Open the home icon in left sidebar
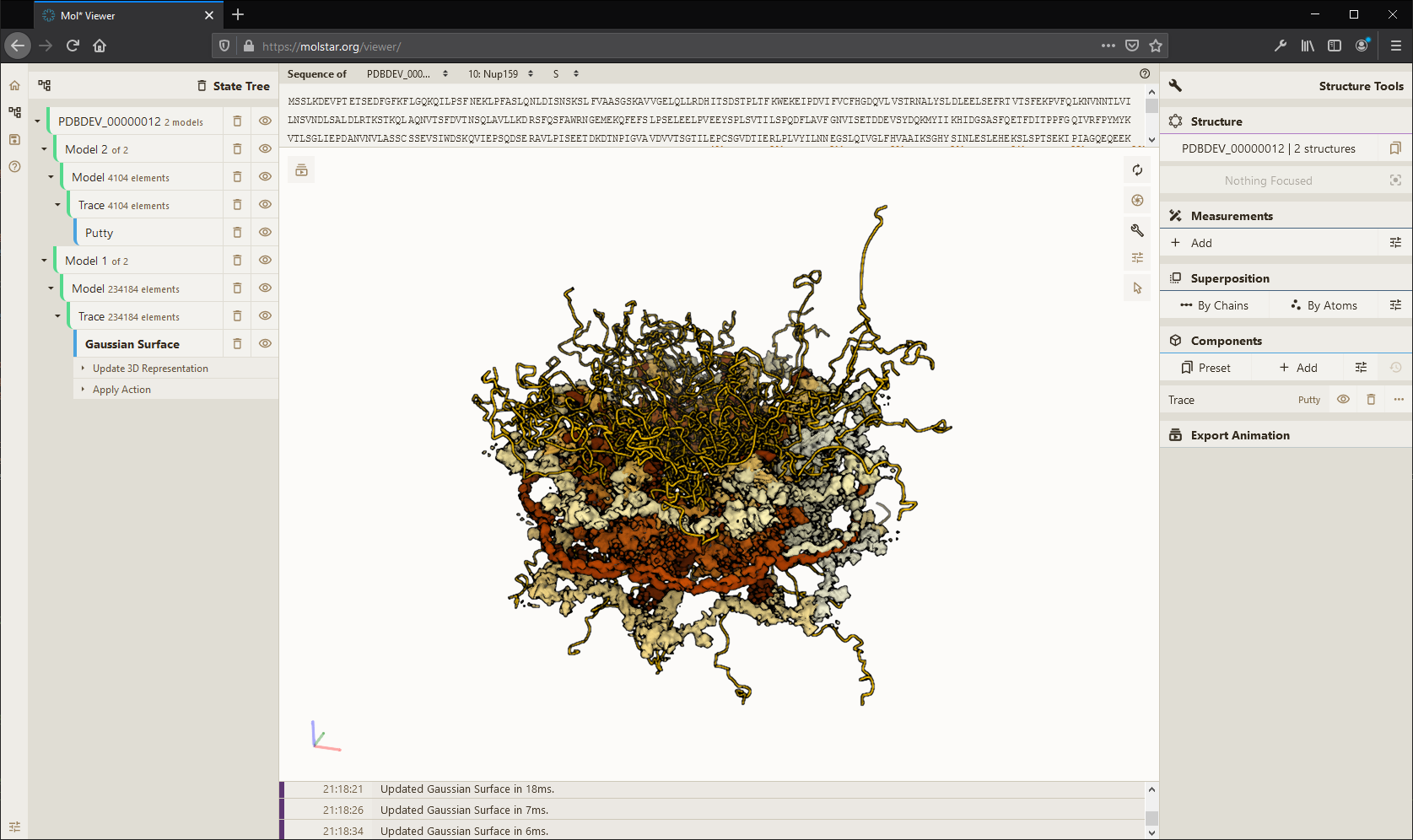The image size is (1413, 840). [x=14, y=86]
